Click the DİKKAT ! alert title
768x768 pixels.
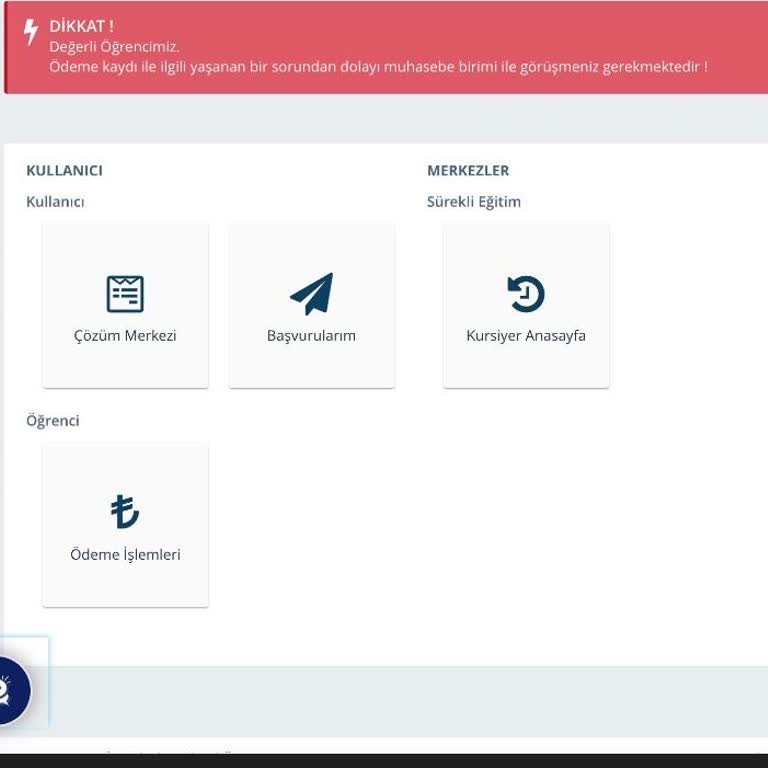point(81,26)
